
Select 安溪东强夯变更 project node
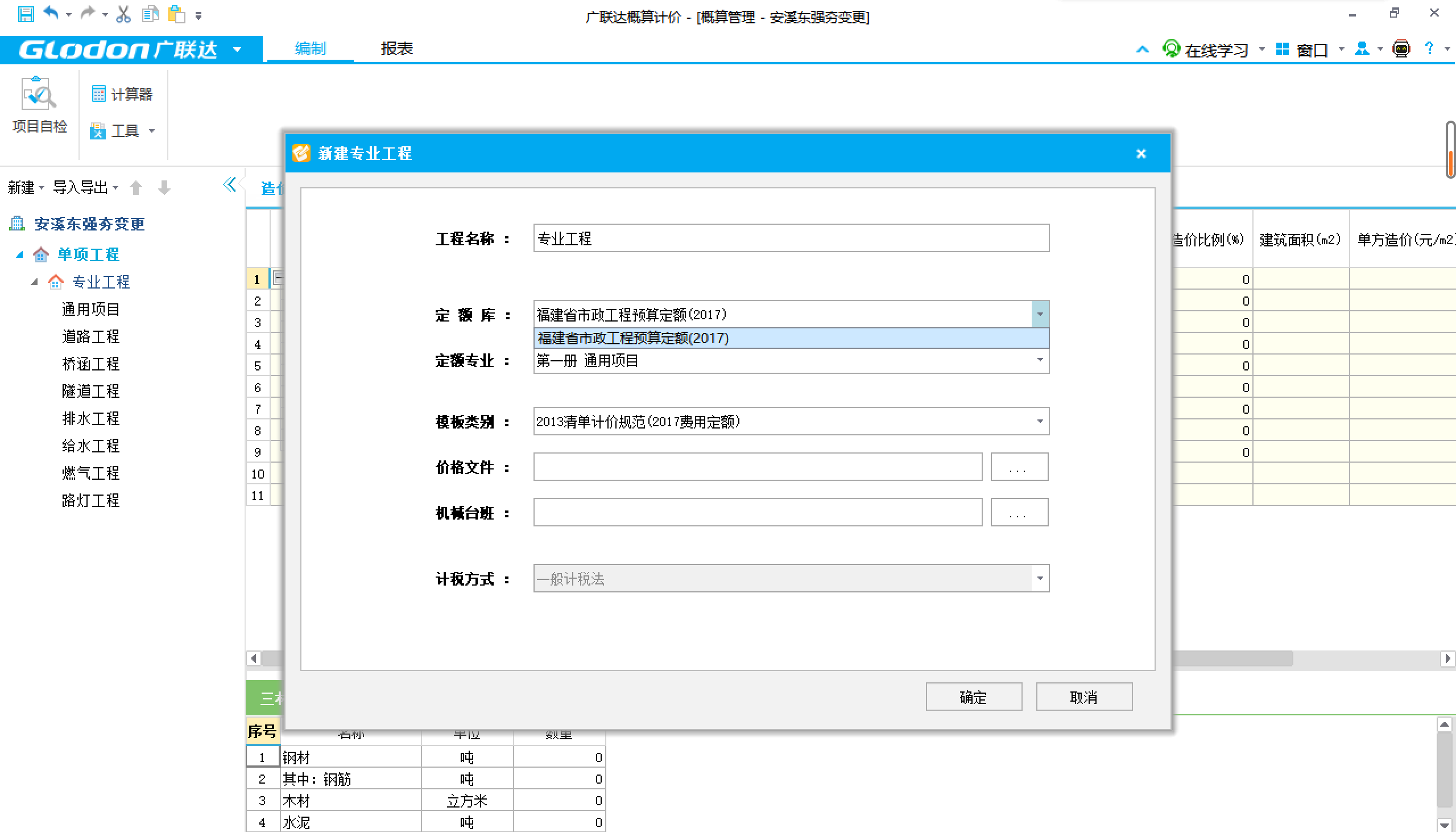click(x=89, y=224)
